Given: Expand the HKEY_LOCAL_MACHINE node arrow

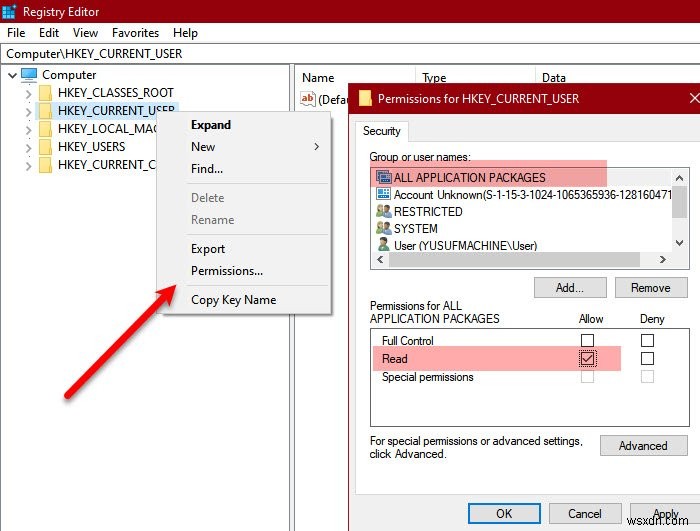Looking at the screenshot, I should pyautogui.click(x=29, y=130).
